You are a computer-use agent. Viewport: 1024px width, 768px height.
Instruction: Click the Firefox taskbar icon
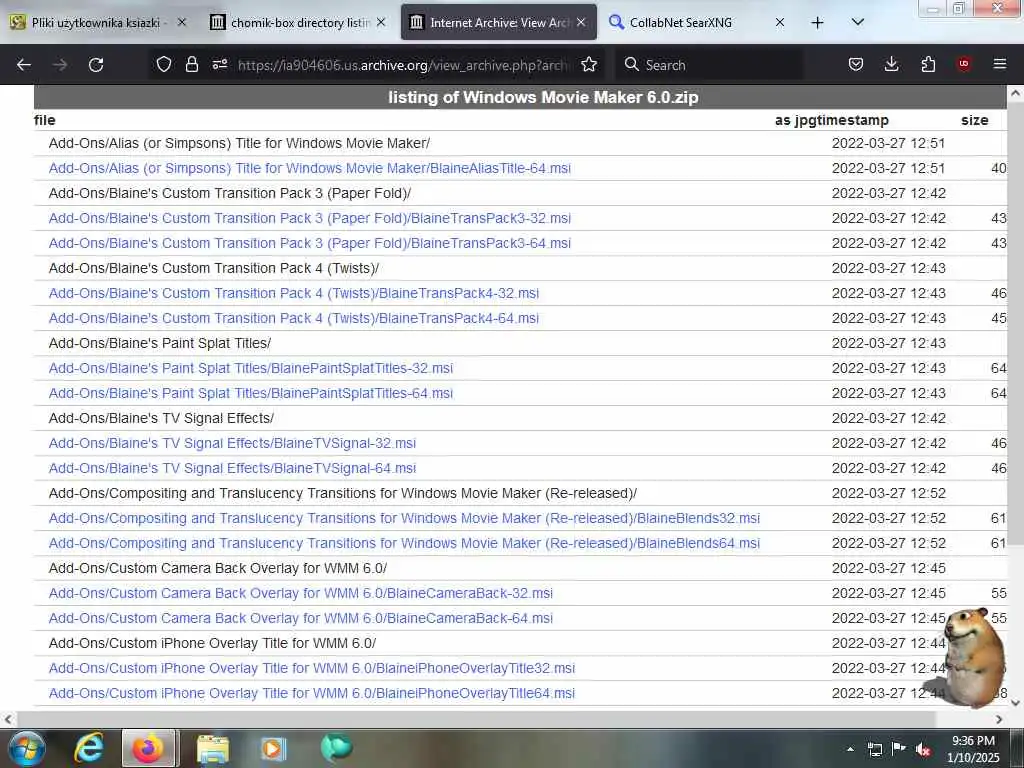(x=148, y=748)
